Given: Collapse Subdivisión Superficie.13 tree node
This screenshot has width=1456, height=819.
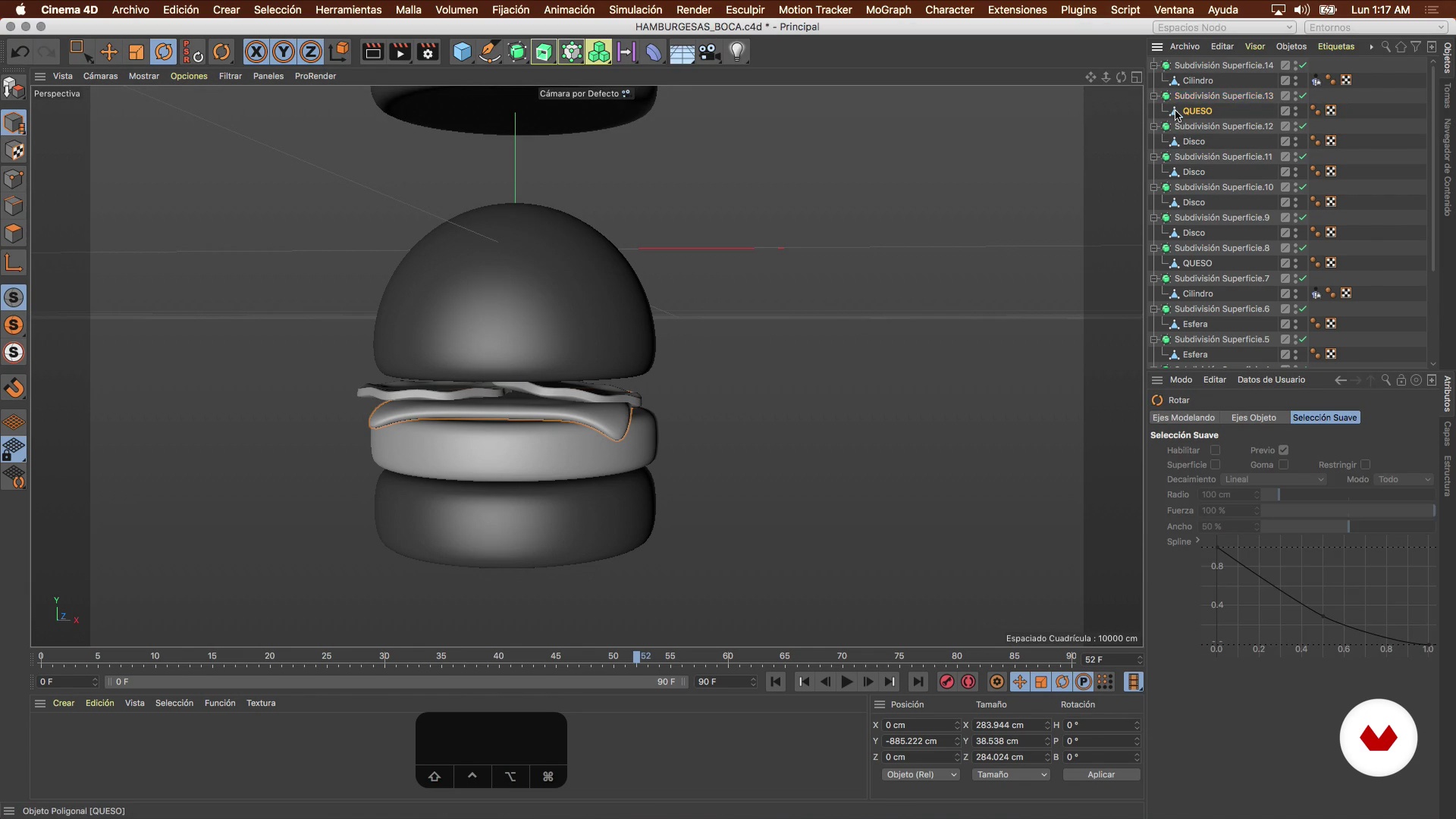Looking at the screenshot, I should (1154, 96).
